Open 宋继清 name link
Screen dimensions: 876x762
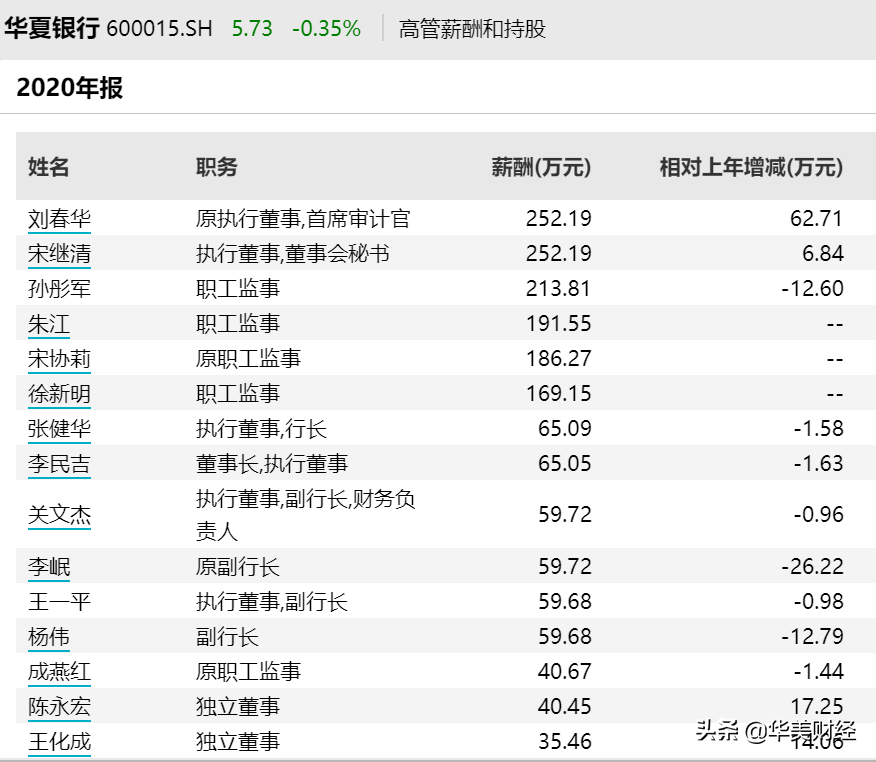click(x=59, y=254)
